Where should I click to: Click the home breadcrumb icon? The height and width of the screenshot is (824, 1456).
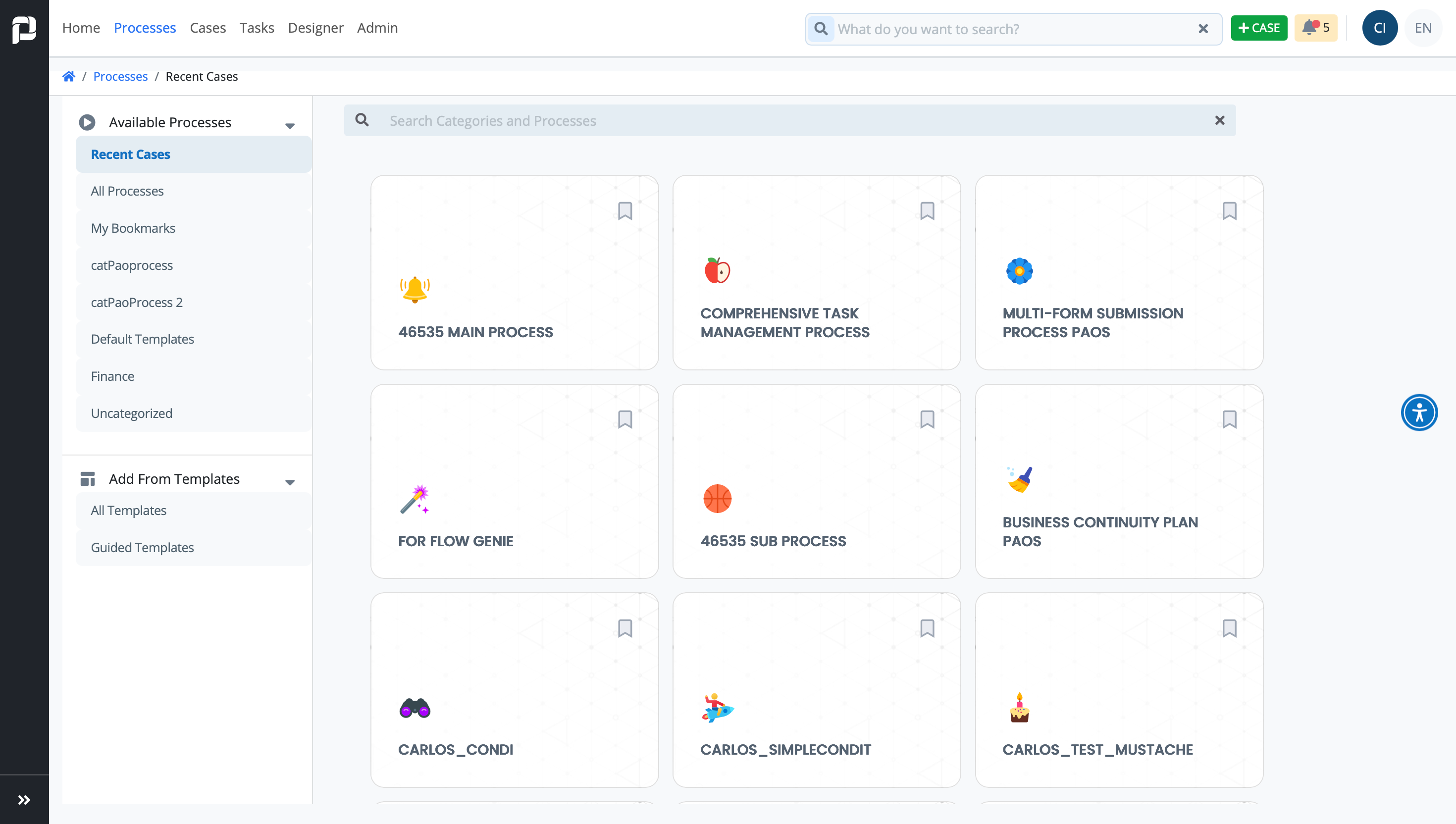(68, 76)
